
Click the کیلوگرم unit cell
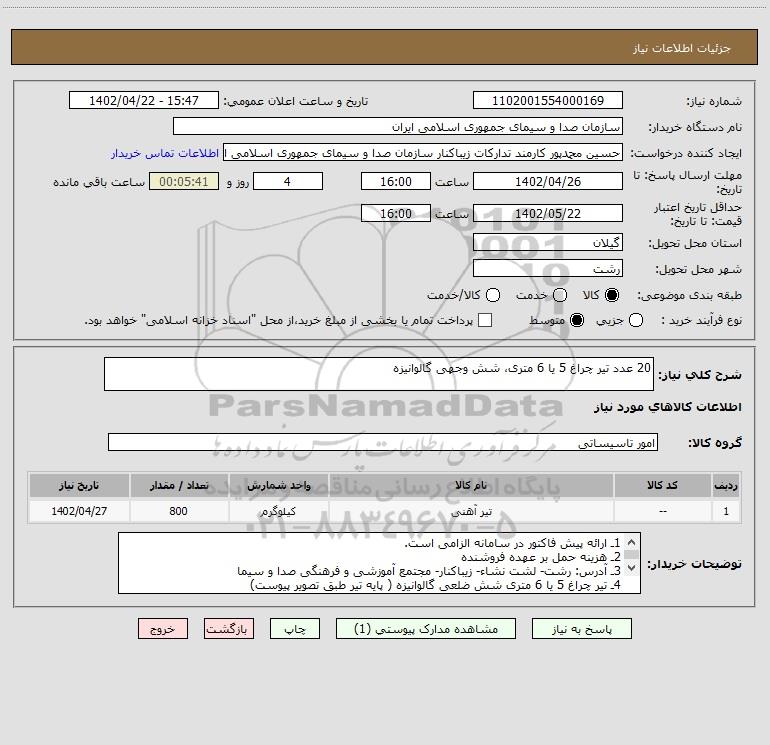[x=278, y=511]
